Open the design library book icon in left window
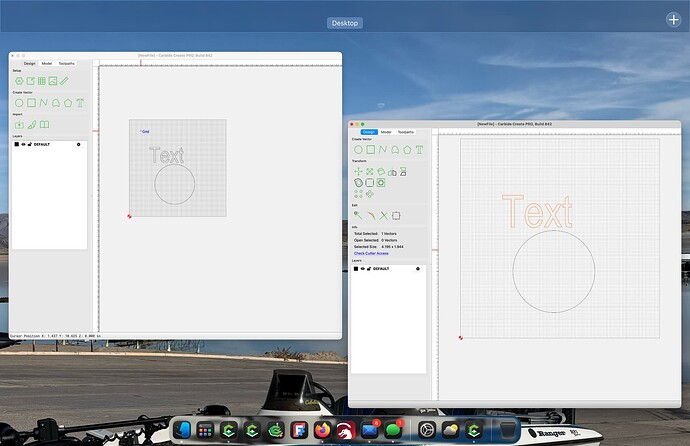This screenshot has width=690, height=446. (x=44, y=125)
